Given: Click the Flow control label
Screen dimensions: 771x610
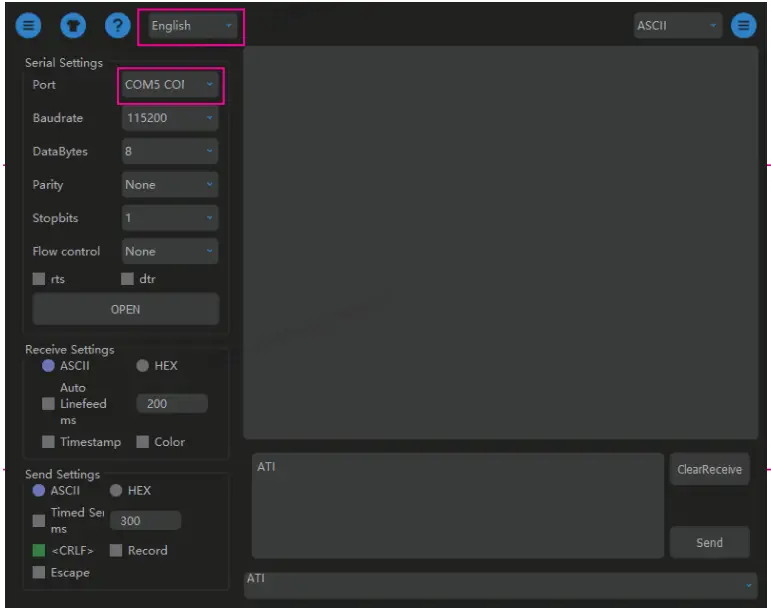Looking at the screenshot, I should tap(66, 251).
